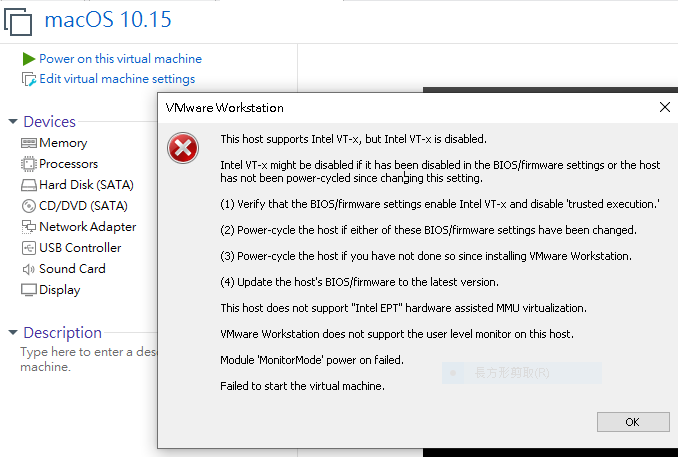Click the Hard Disk (SATA) drive icon
The image size is (678, 457).
[29, 185]
